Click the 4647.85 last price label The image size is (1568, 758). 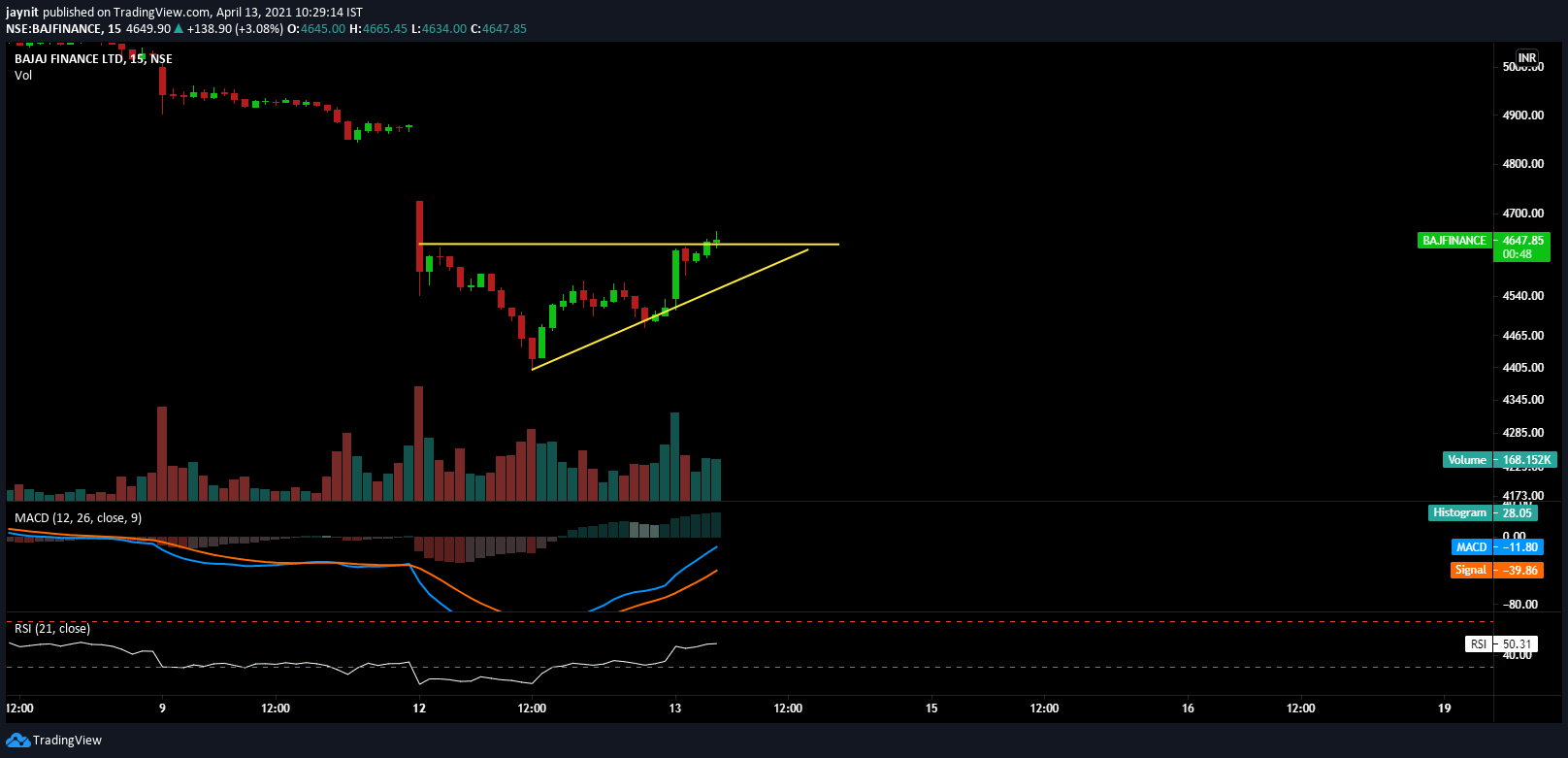click(1522, 241)
